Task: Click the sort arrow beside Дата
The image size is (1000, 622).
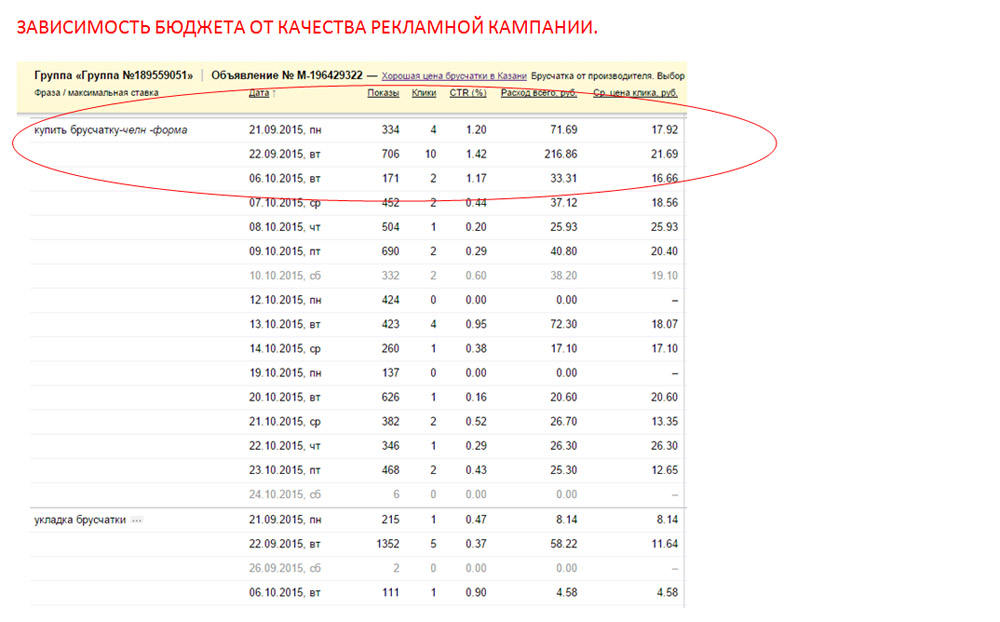Action: [x=274, y=93]
